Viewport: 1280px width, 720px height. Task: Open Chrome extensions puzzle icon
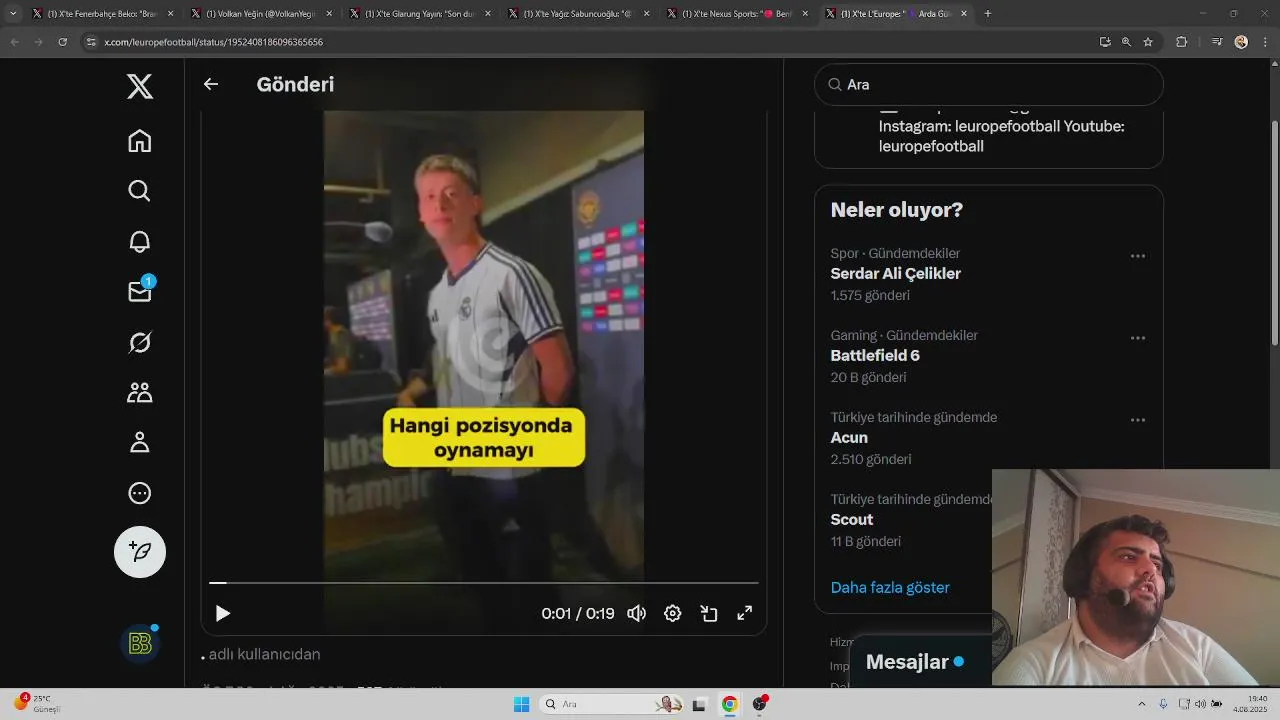click(1182, 42)
